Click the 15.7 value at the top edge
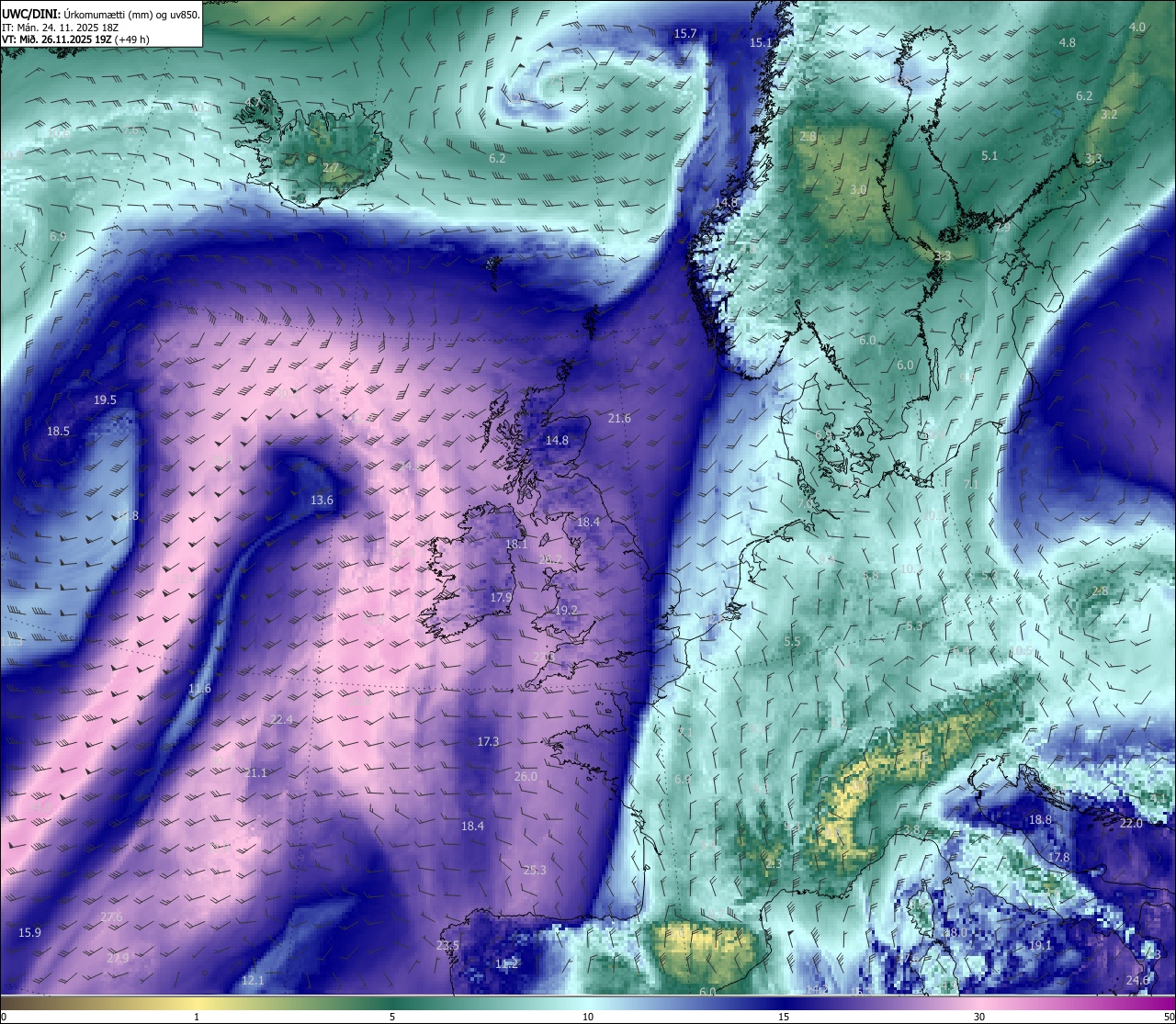 [x=685, y=34]
